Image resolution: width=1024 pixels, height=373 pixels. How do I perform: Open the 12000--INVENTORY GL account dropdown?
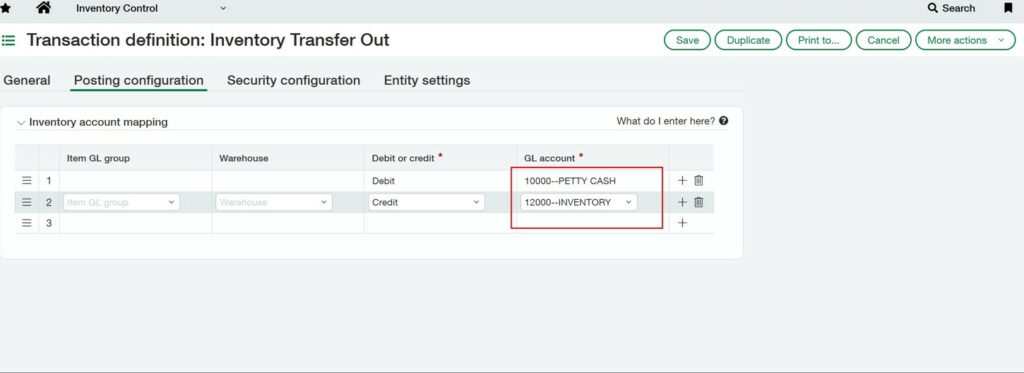pos(579,203)
